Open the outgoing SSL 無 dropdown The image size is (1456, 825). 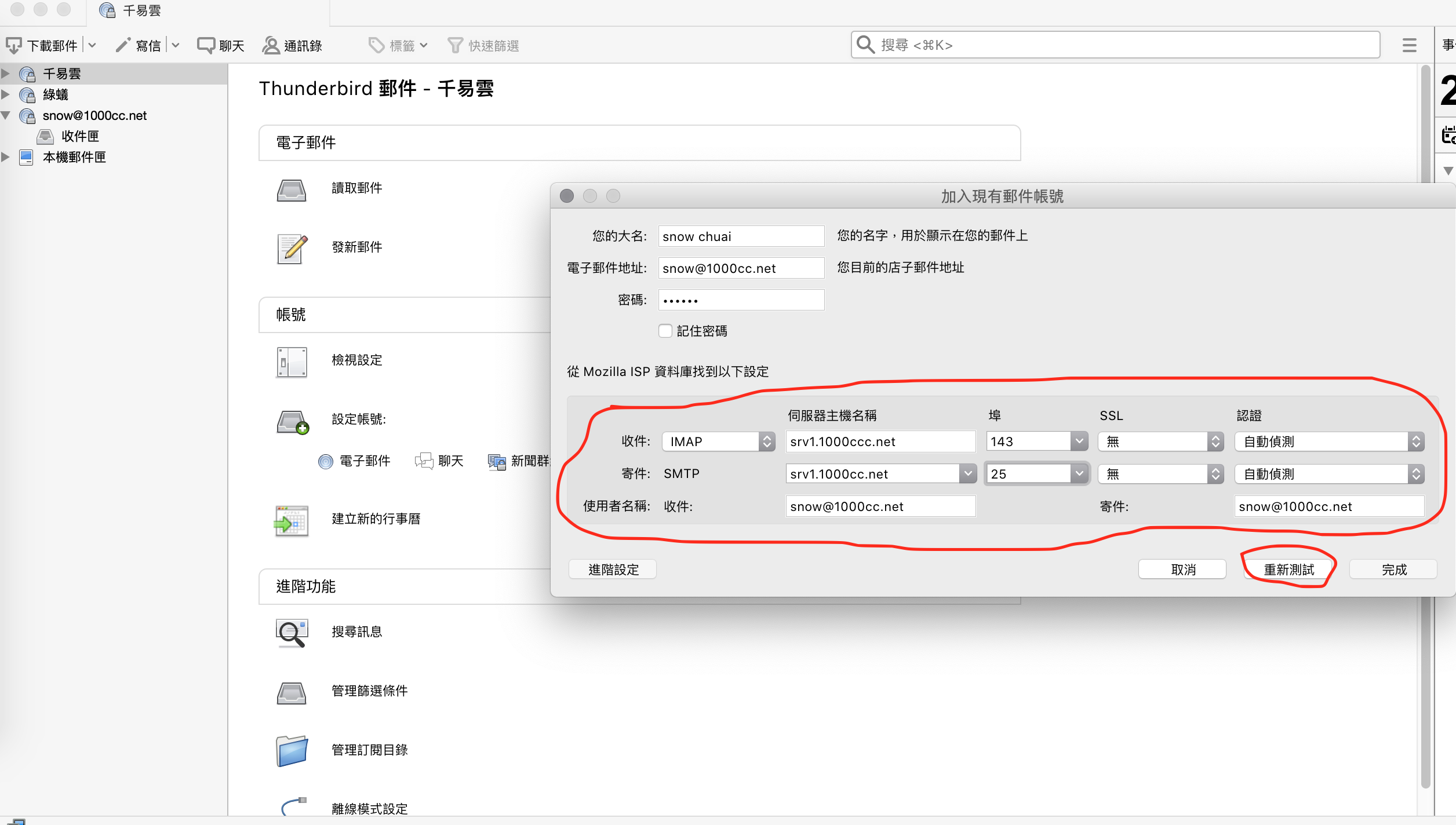(x=1161, y=474)
